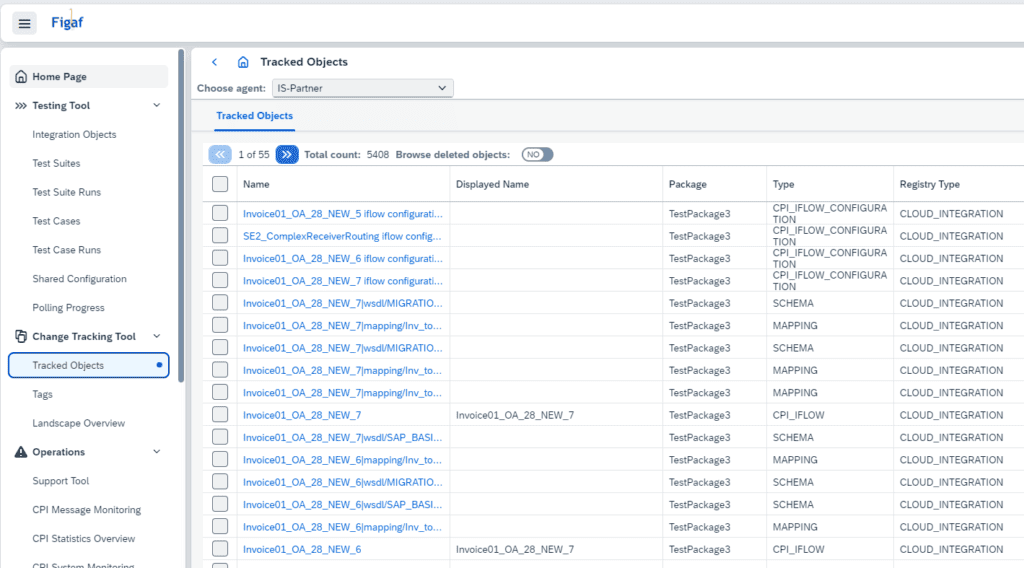Click the home icon beside Tracked Objects title

pyautogui.click(x=243, y=62)
